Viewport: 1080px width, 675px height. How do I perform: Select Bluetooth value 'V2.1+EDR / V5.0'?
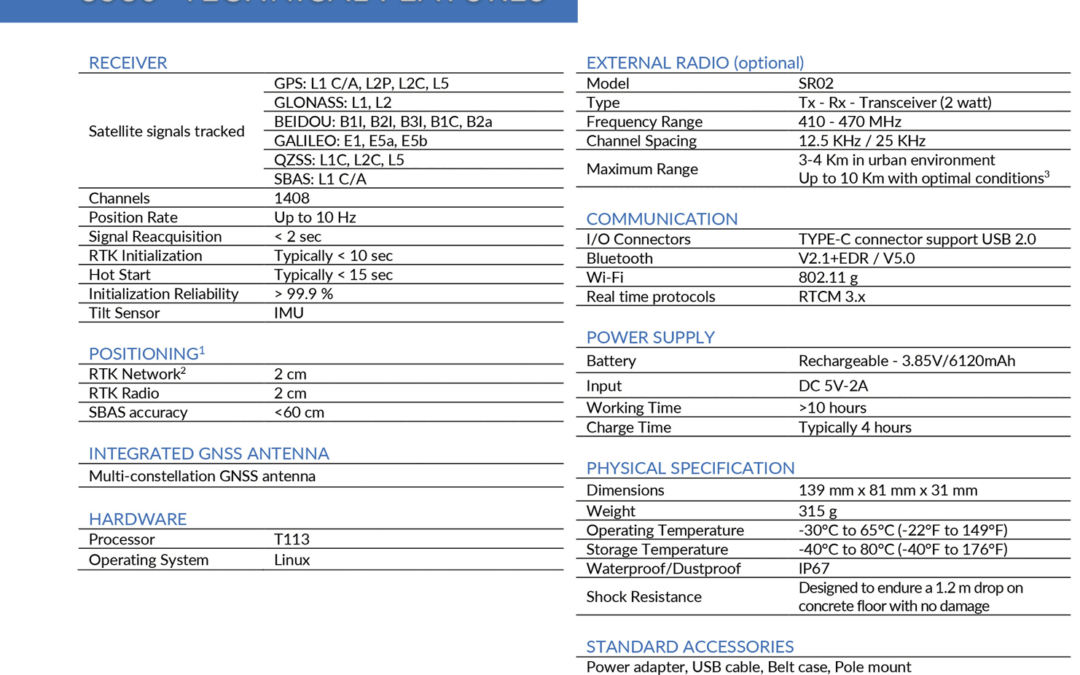[x=856, y=258]
